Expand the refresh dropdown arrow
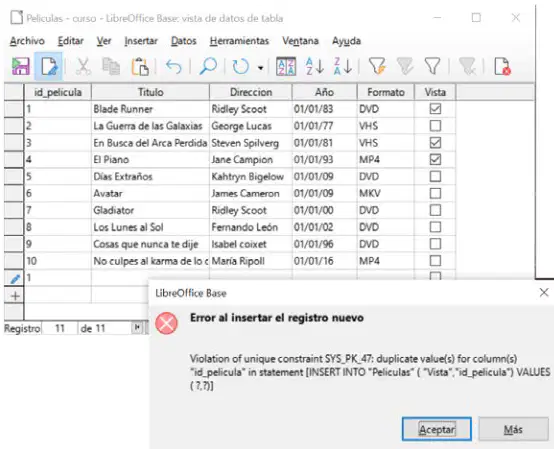This screenshot has width=554, height=449. 260,67
